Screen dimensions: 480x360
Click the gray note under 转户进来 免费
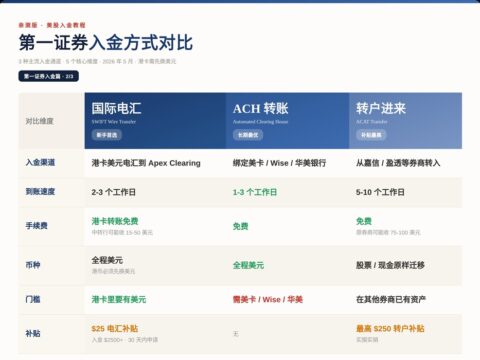pos(388,232)
